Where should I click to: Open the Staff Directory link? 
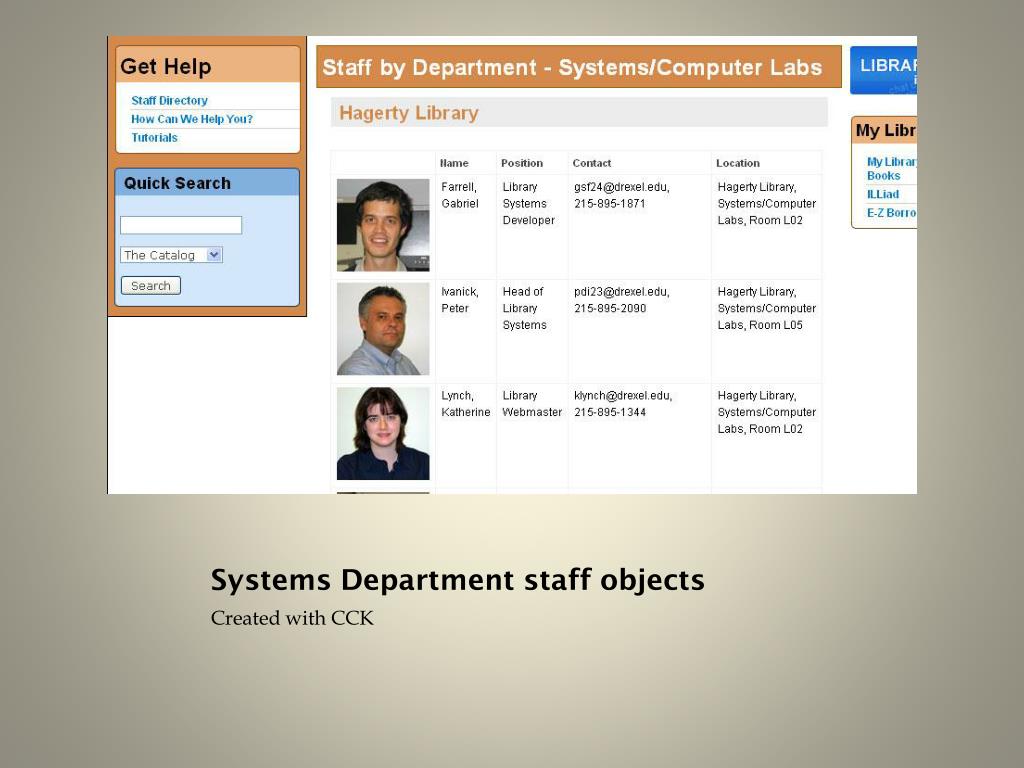coord(169,101)
